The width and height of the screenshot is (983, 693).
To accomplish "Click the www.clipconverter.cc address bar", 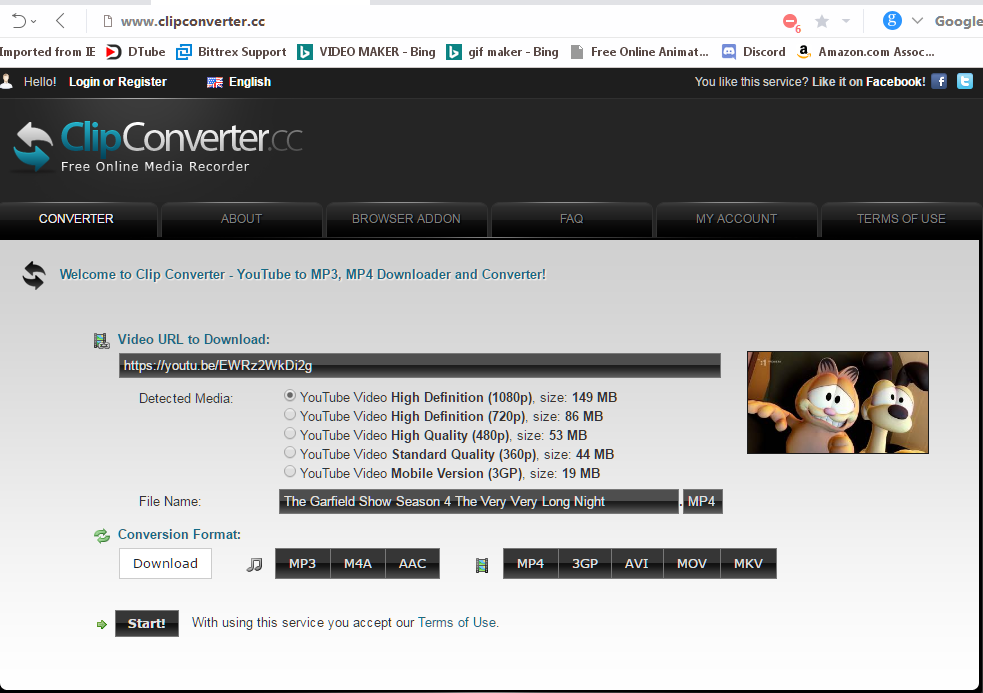I will 192,21.
